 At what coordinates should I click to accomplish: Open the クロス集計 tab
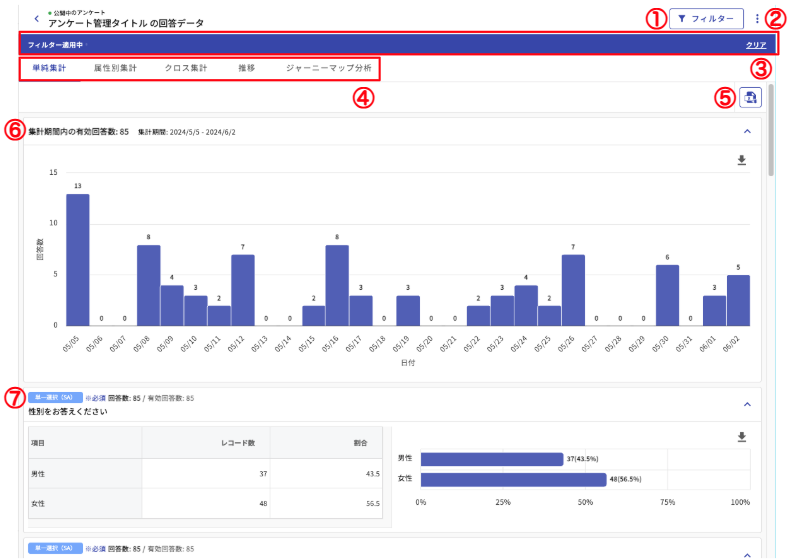click(186, 69)
